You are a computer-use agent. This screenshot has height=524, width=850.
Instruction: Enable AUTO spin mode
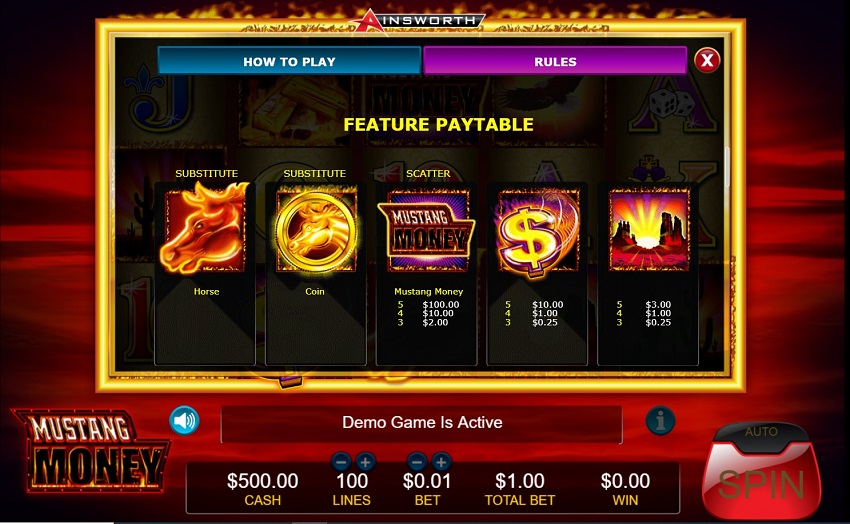[x=761, y=432]
